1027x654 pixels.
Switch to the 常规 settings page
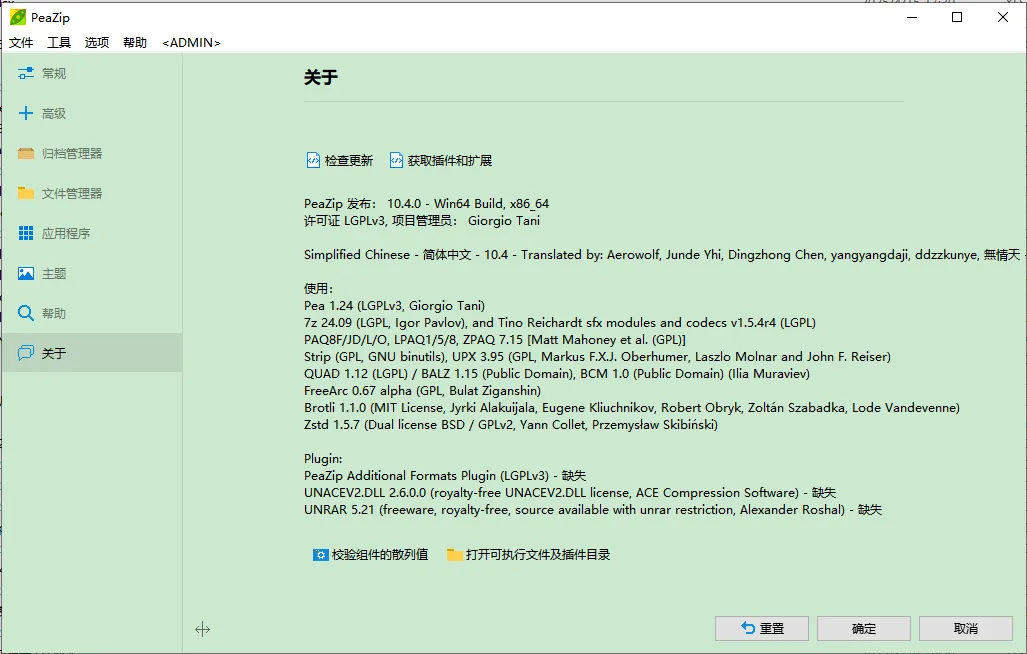tap(92, 73)
